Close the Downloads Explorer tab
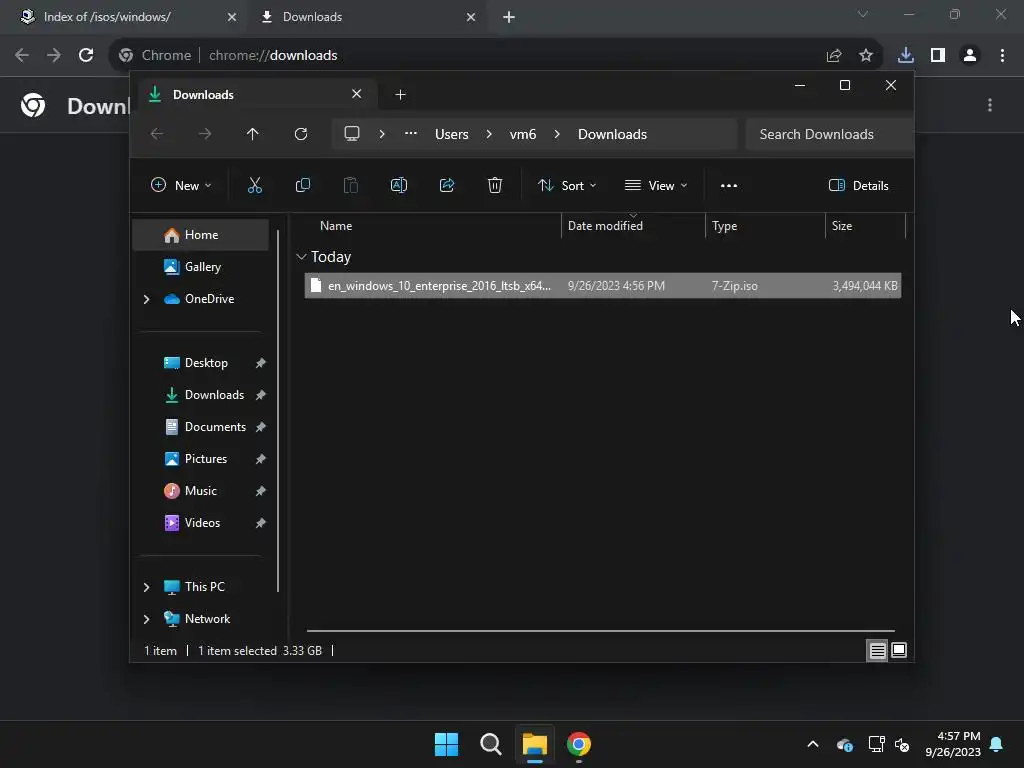The width and height of the screenshot is (1024, 768). pyautogui.click(x=357, y=94)
